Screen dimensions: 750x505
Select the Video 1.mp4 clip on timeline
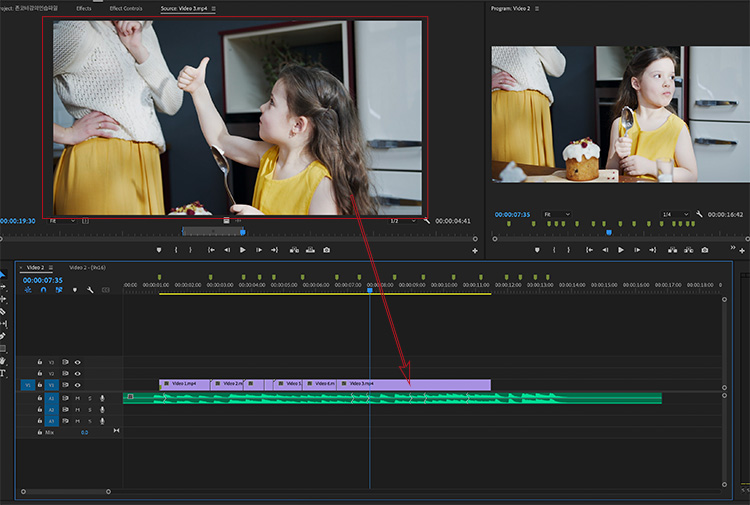tap(185, 384)
